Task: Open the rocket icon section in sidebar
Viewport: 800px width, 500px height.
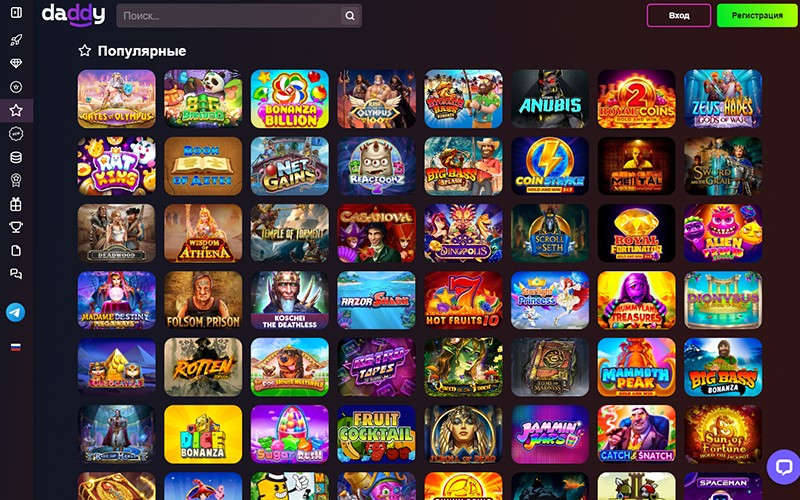Action: [16, 40]
